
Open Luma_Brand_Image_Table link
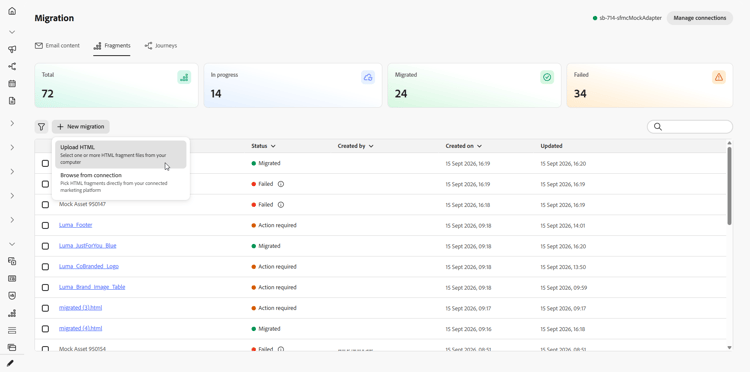92,287
